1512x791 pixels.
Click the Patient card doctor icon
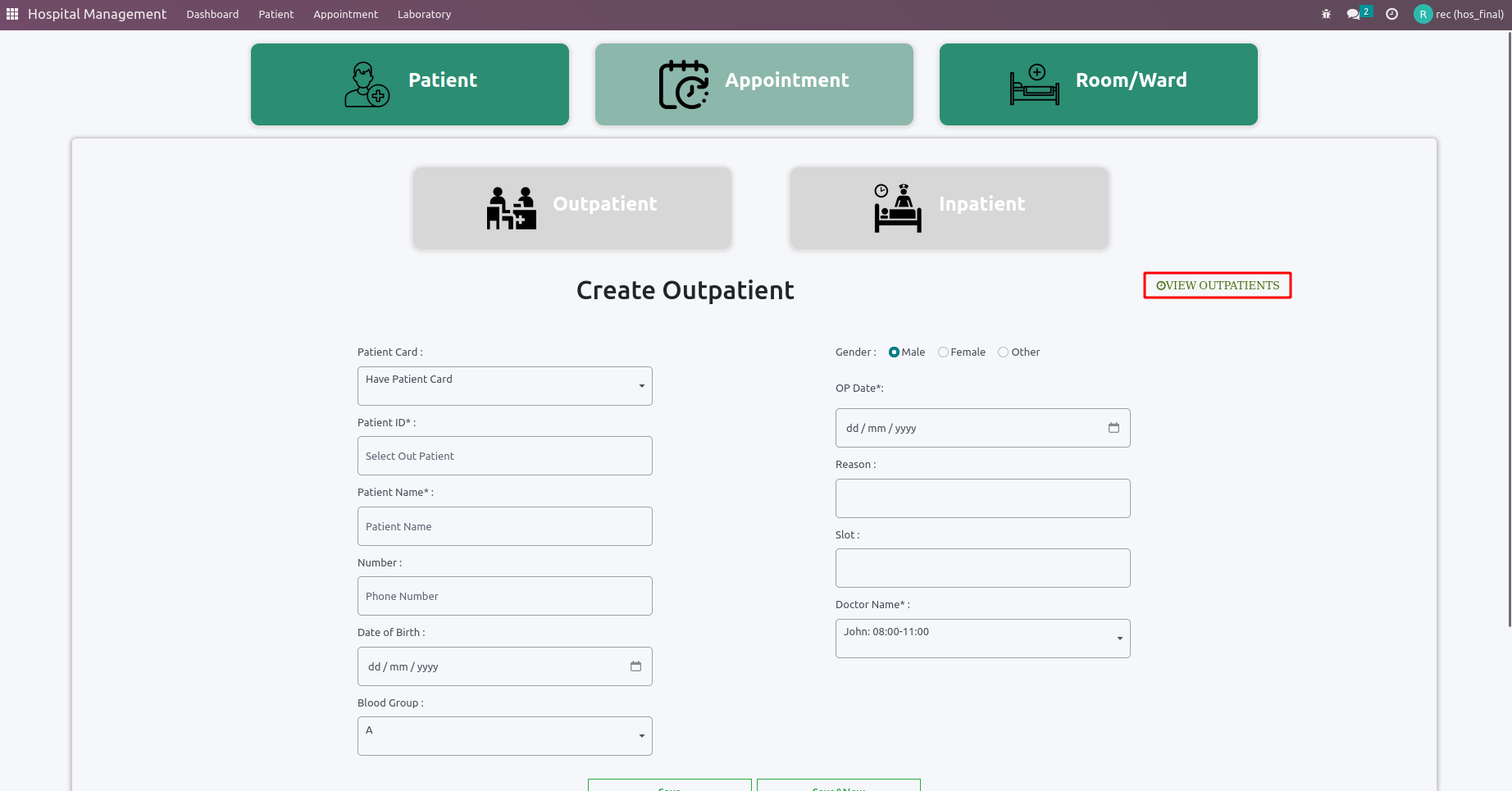click(x=367, y=84)
